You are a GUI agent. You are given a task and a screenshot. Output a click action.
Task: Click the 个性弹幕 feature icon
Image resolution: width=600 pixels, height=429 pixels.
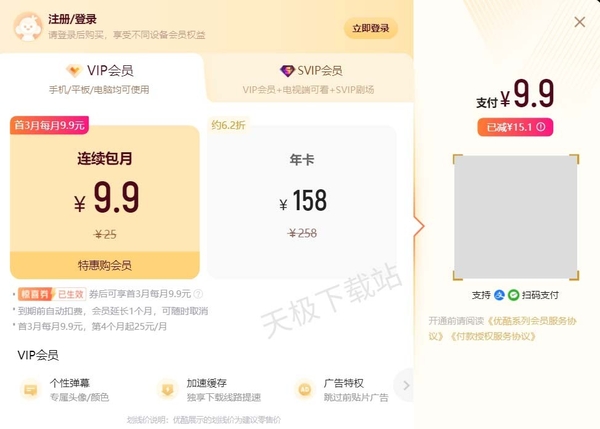pos(31,390)
